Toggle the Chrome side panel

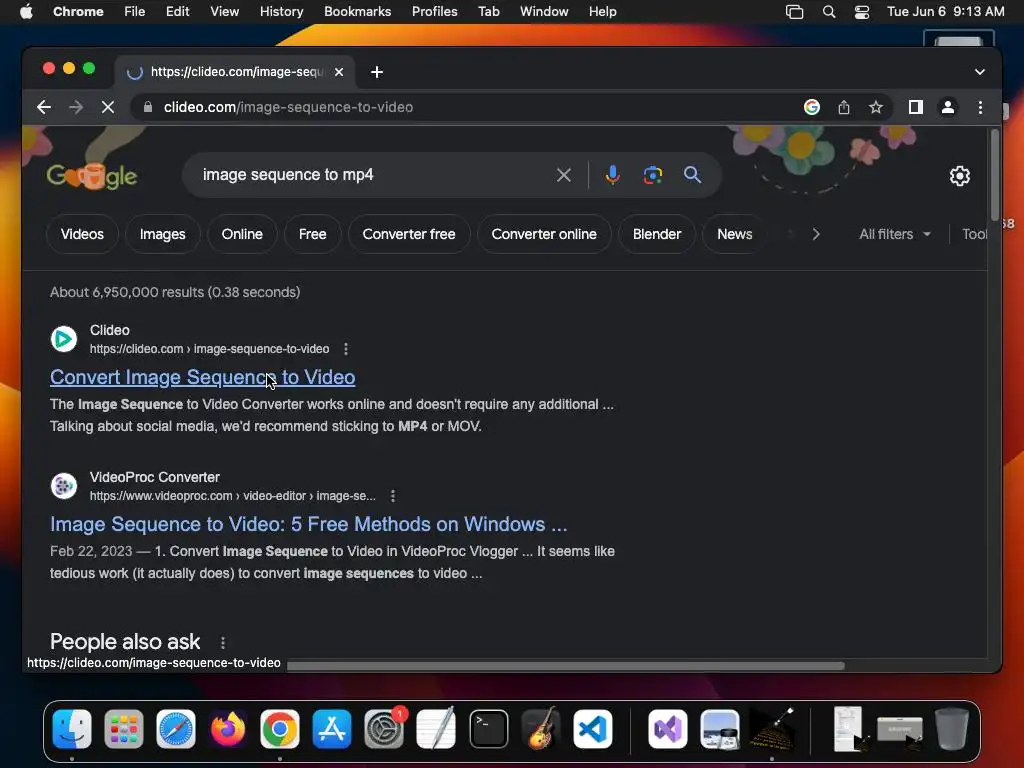[916, 107]
